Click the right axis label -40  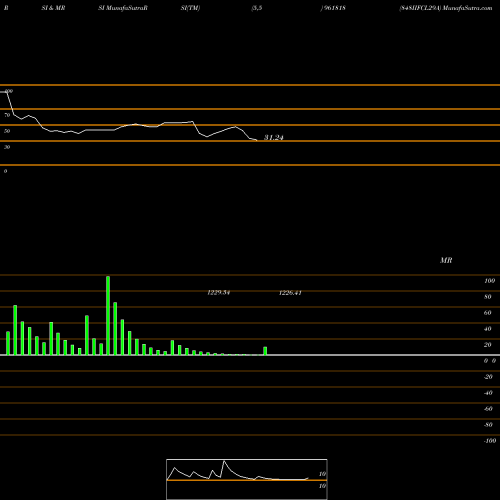click(x=488, y=393)
